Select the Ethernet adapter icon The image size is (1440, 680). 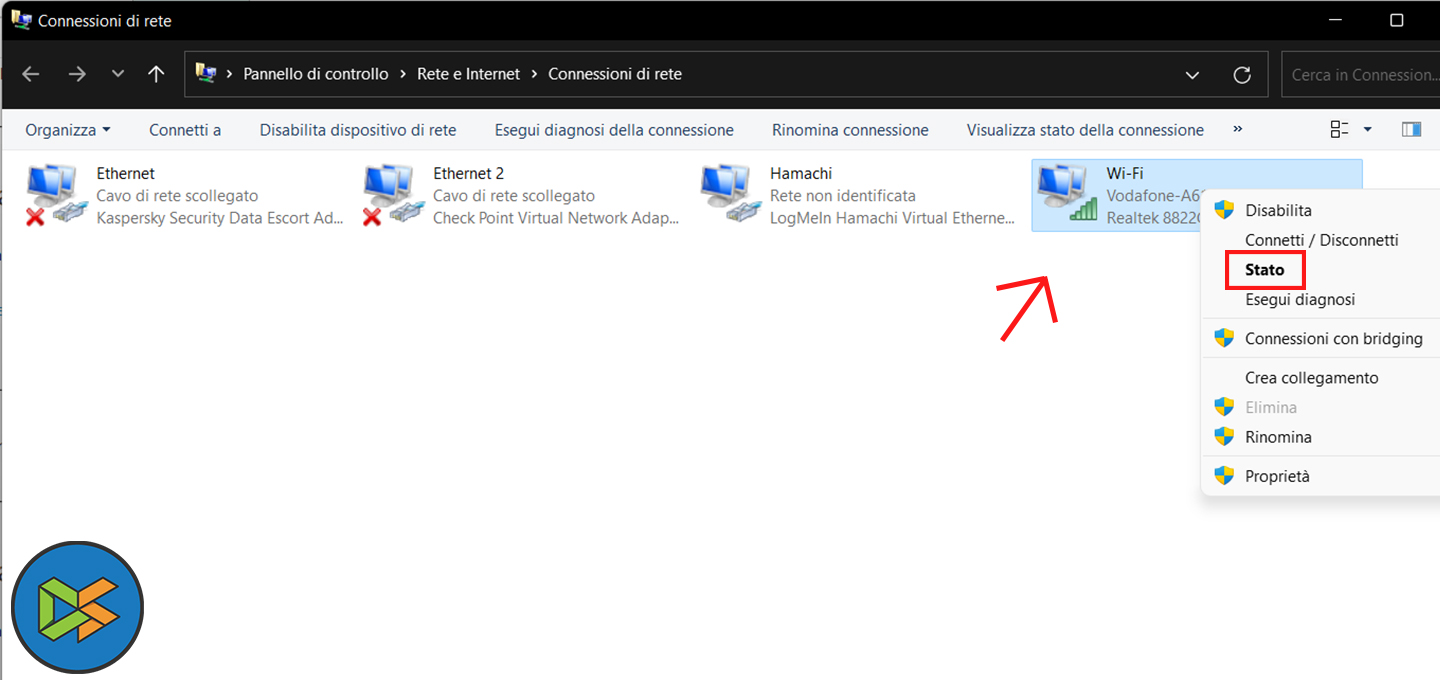57,195
